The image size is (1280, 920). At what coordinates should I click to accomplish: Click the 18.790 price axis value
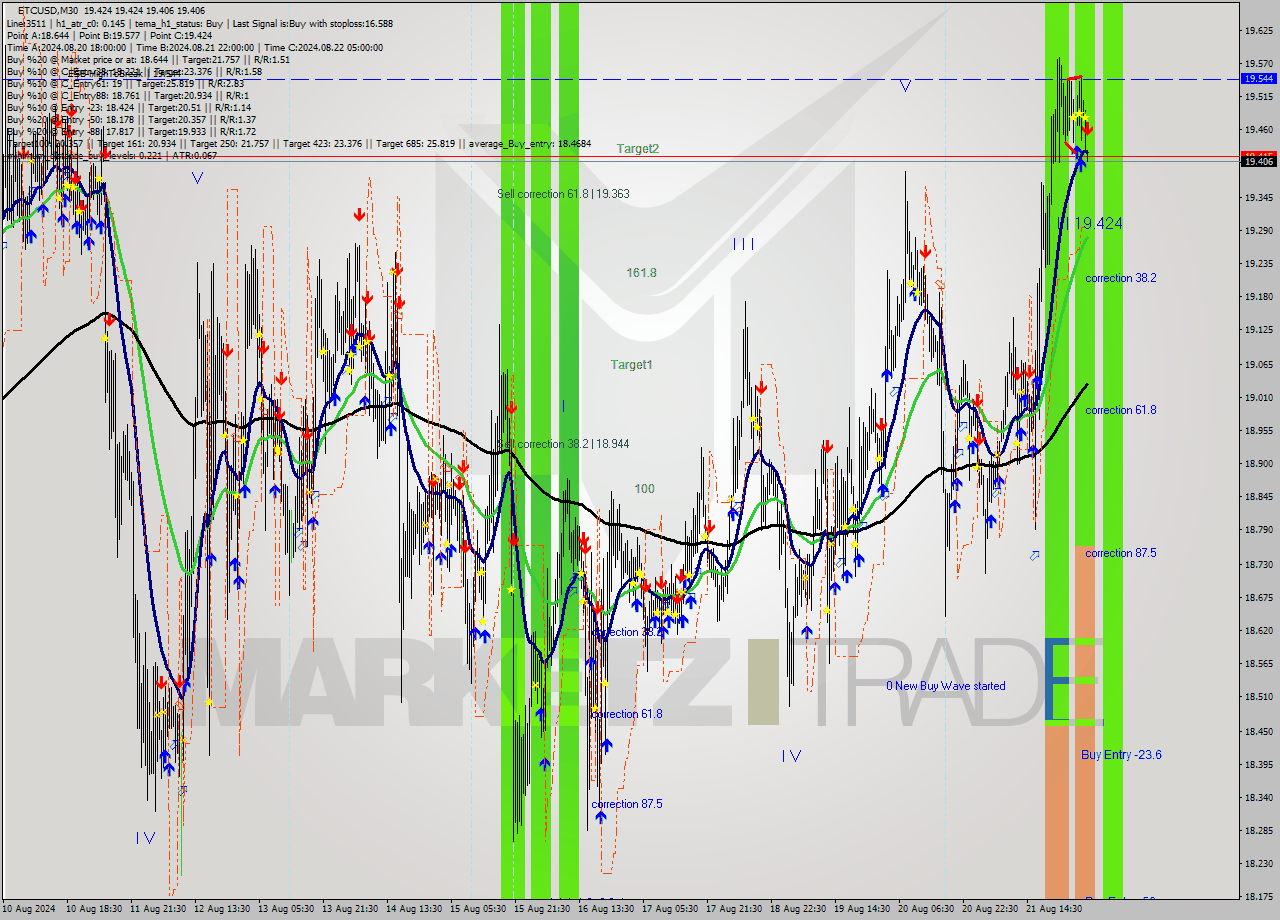[x=1258, y=530]
